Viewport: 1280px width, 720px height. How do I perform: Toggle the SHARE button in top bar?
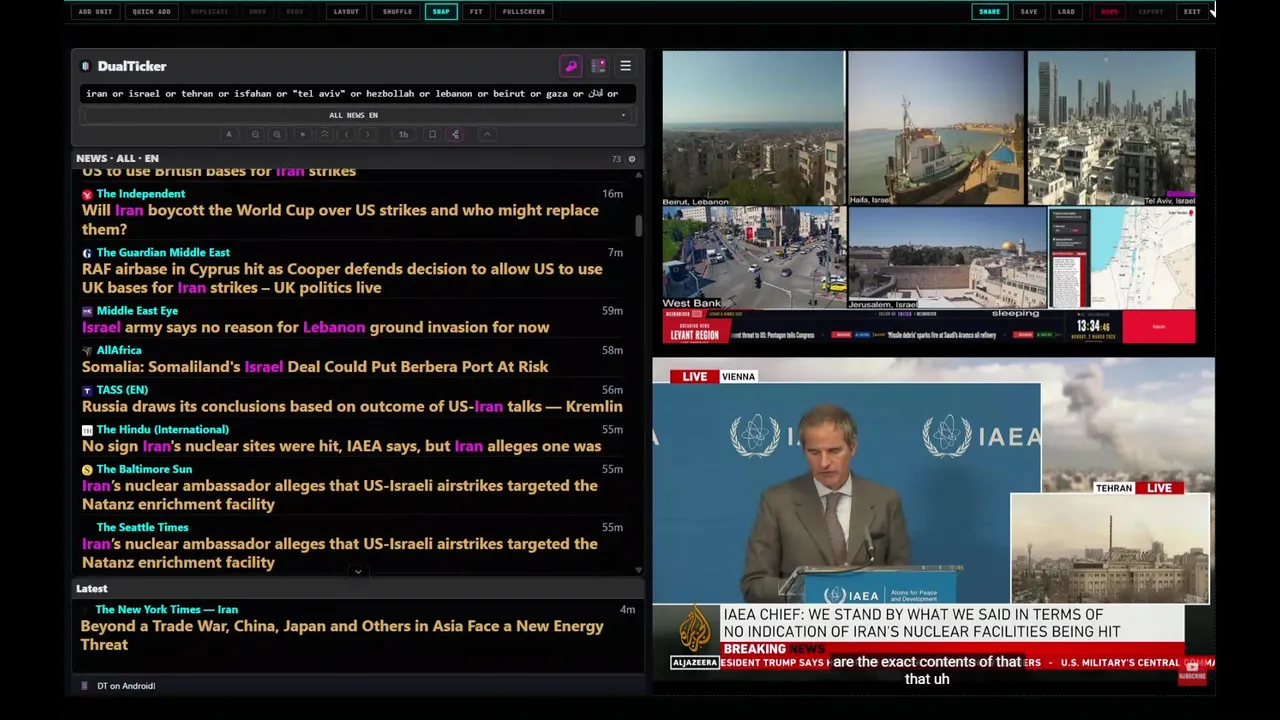click(x=989, y=12)
